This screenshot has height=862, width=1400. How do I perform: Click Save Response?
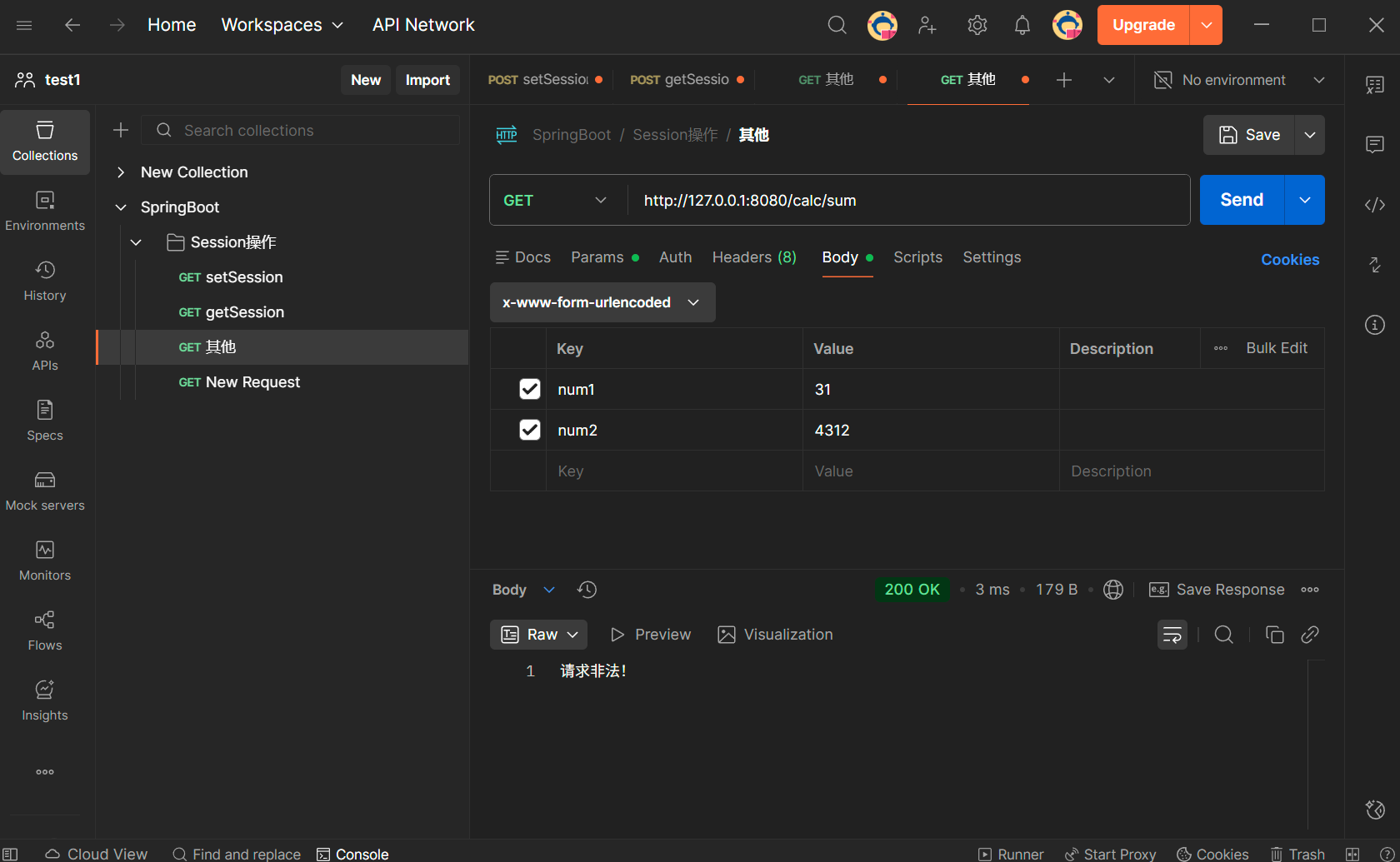(1217, 590)
